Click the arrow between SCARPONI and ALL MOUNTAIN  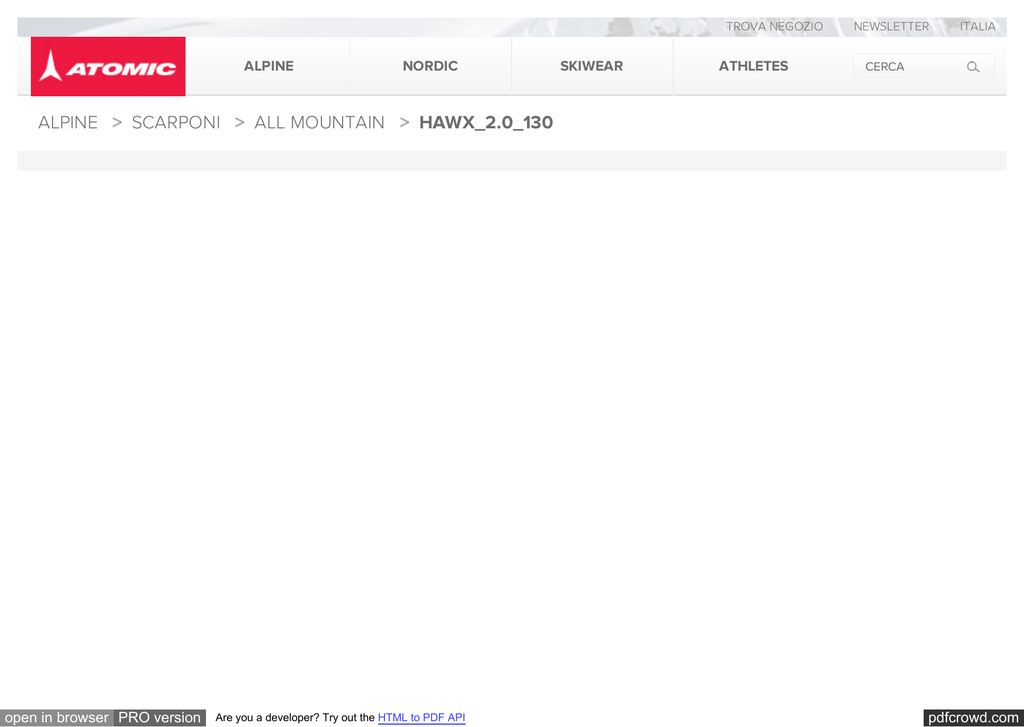pos(239,123)
